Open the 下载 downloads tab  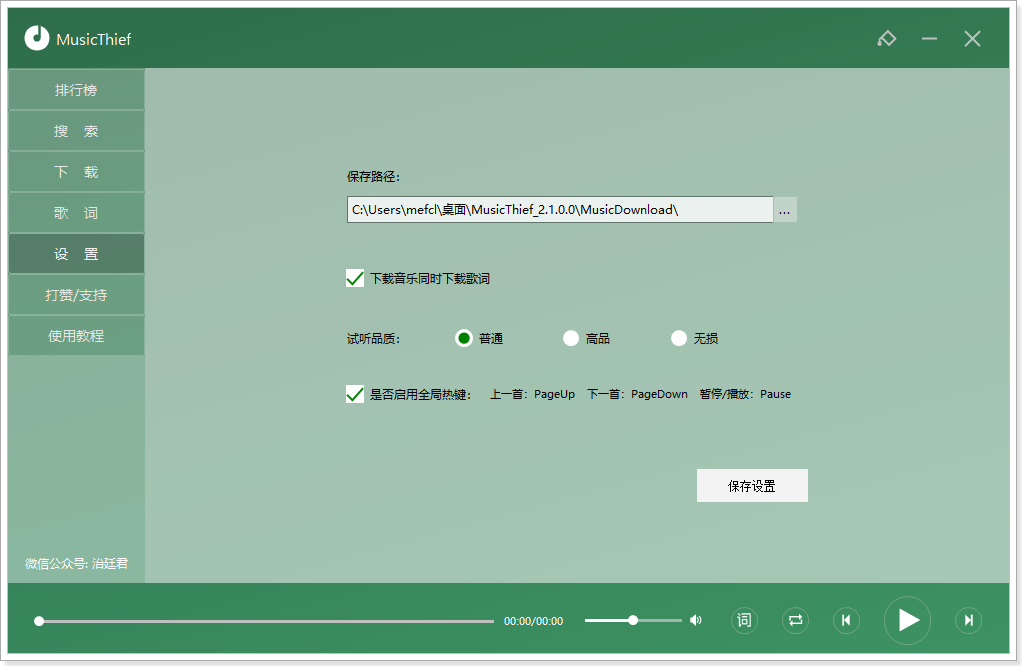click(x=76, y=172)
